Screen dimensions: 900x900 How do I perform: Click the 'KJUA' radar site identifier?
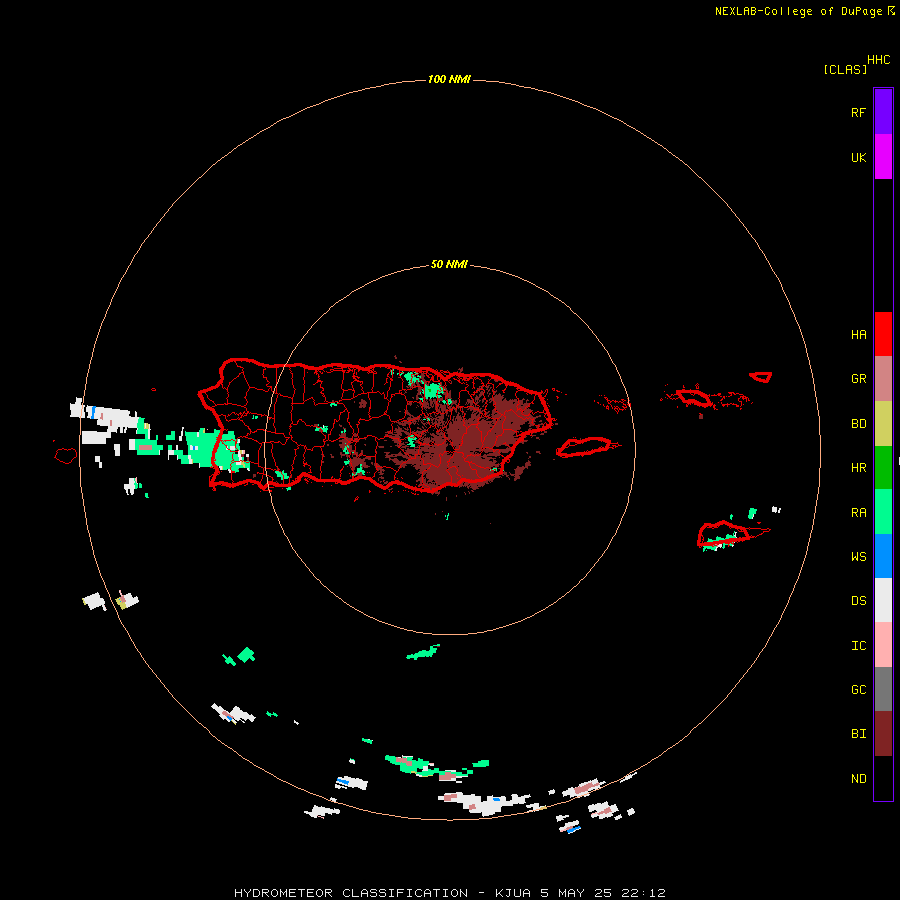[x=513, y=893]
